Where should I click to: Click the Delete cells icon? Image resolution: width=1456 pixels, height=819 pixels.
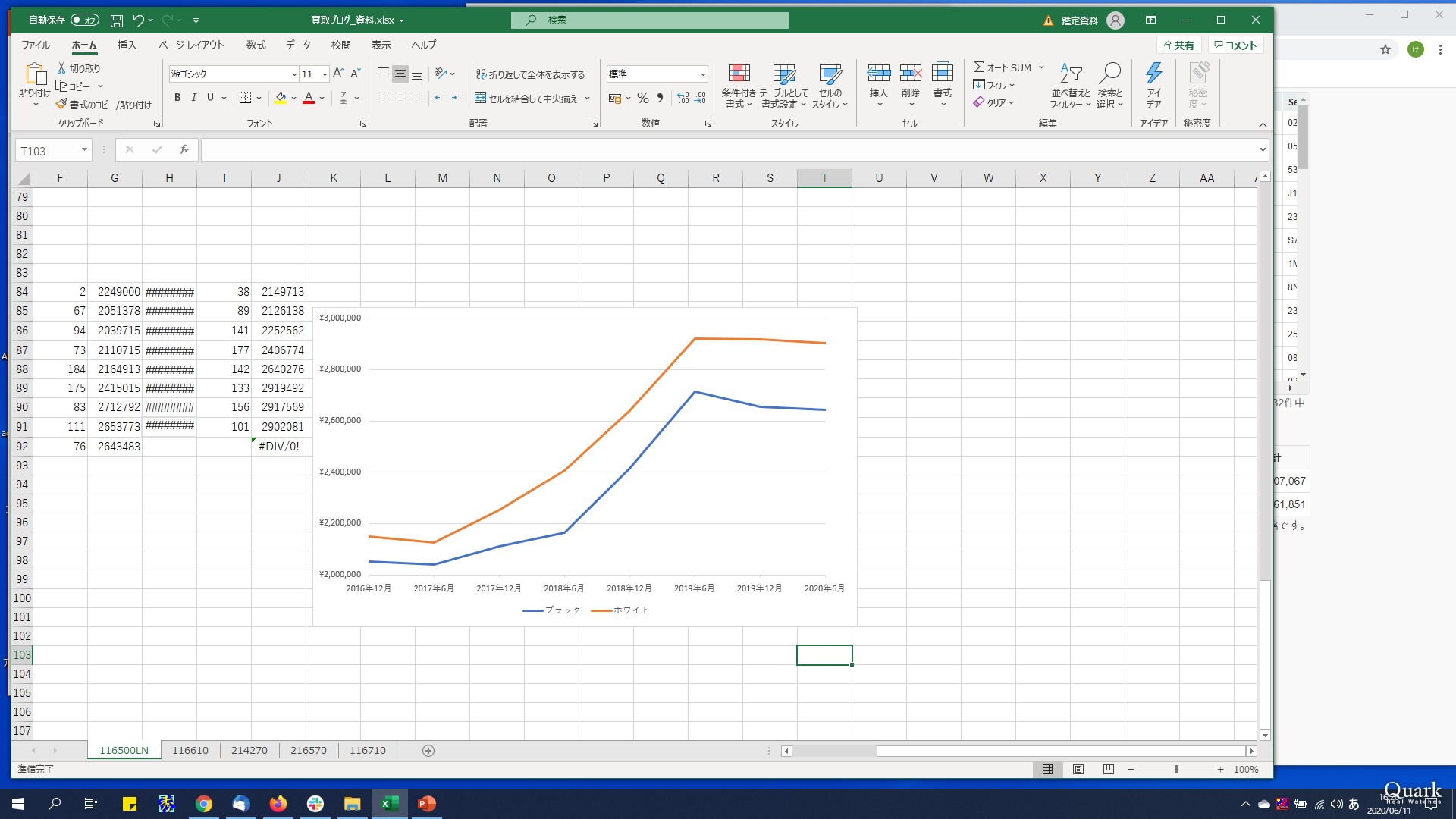coord(911,74)
